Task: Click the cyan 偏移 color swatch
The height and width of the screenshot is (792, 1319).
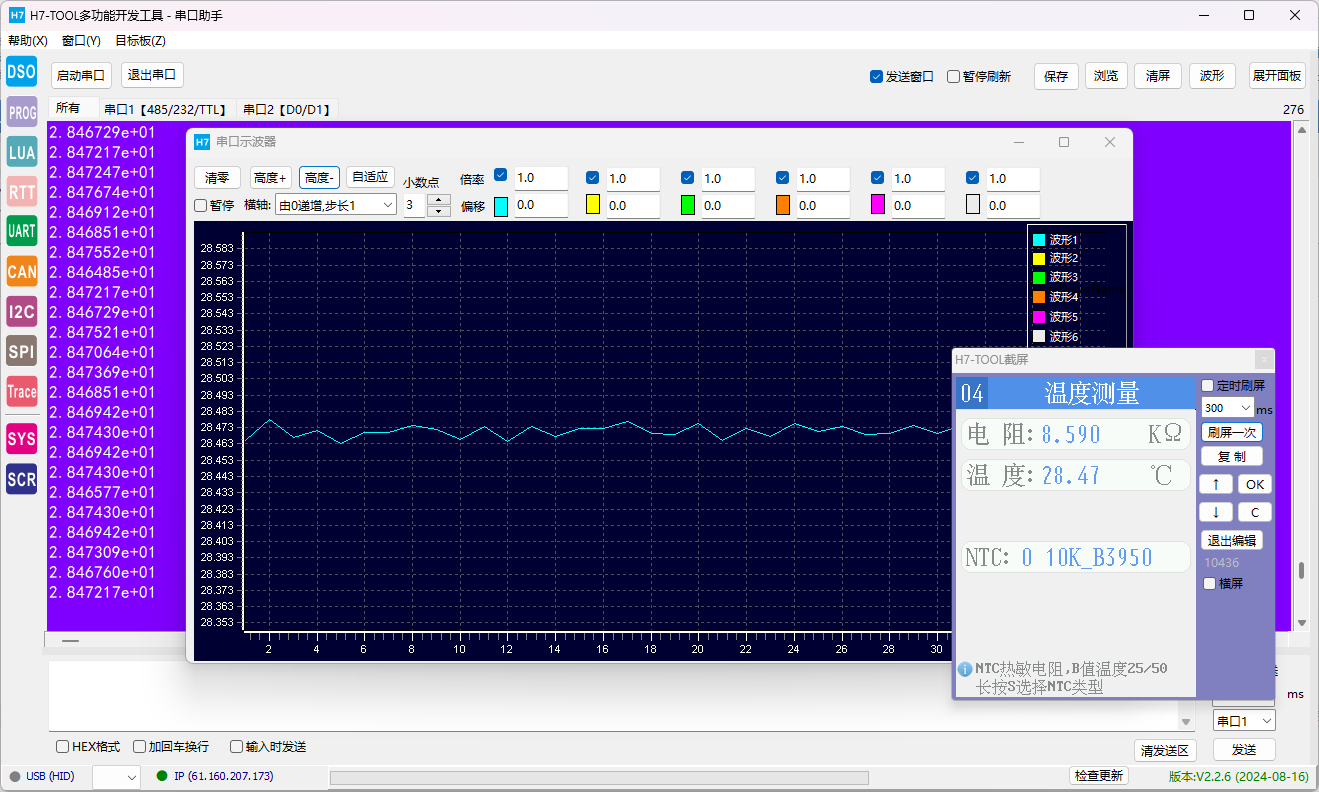Action: pyautogui.click(x=501, y=205)
